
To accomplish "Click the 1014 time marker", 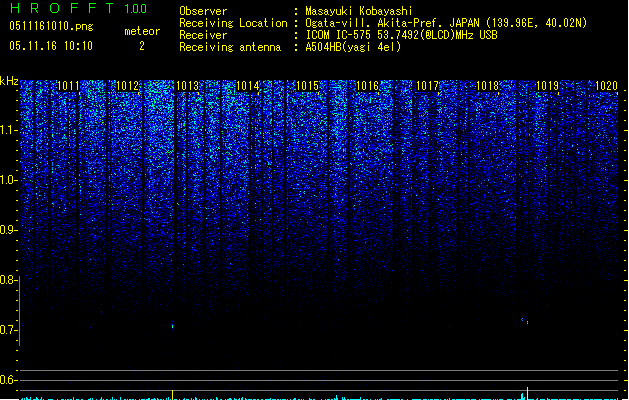I will 248,86.
